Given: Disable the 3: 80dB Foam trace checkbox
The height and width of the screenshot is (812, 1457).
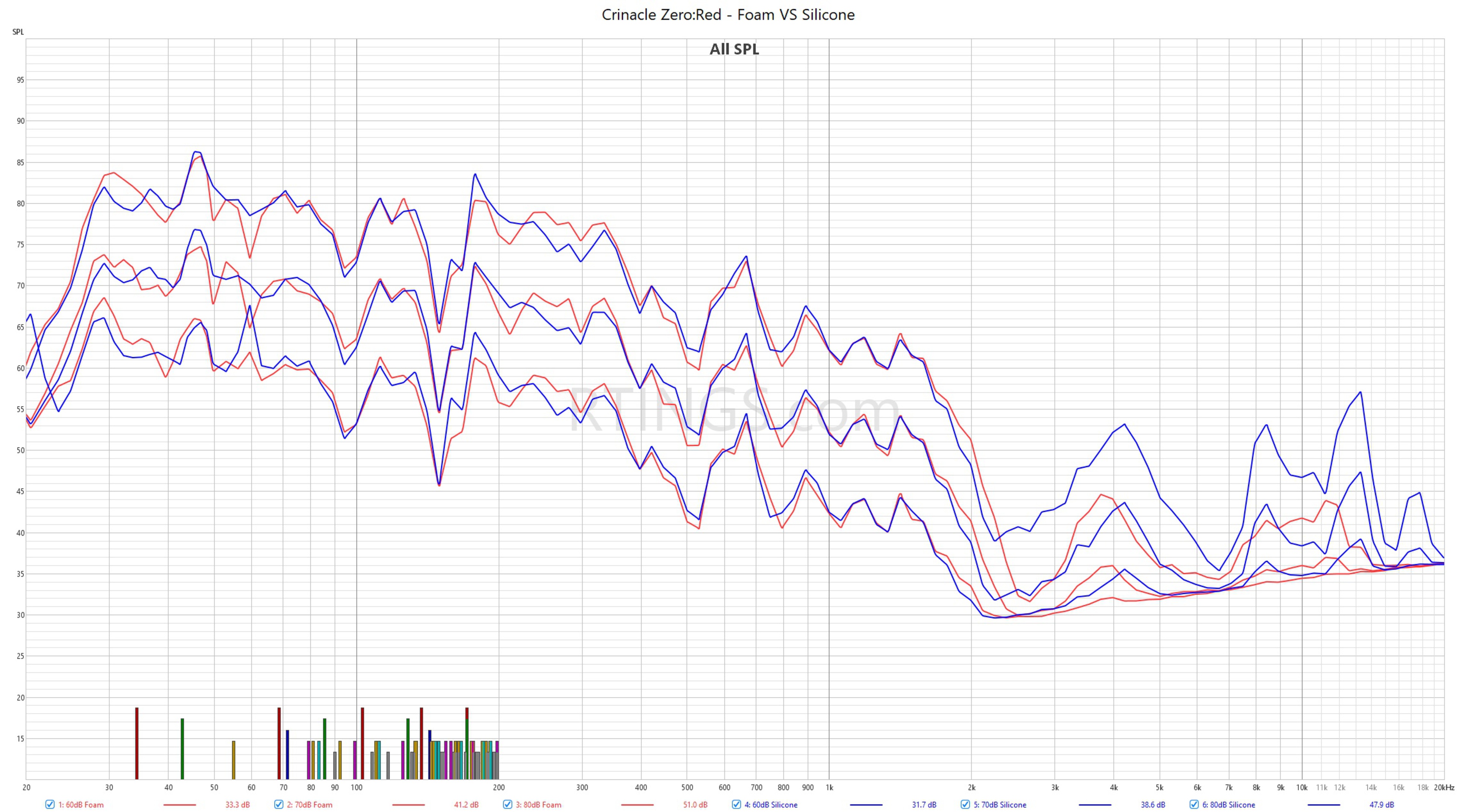Looking at the screenshot, I should click(507, 805).
